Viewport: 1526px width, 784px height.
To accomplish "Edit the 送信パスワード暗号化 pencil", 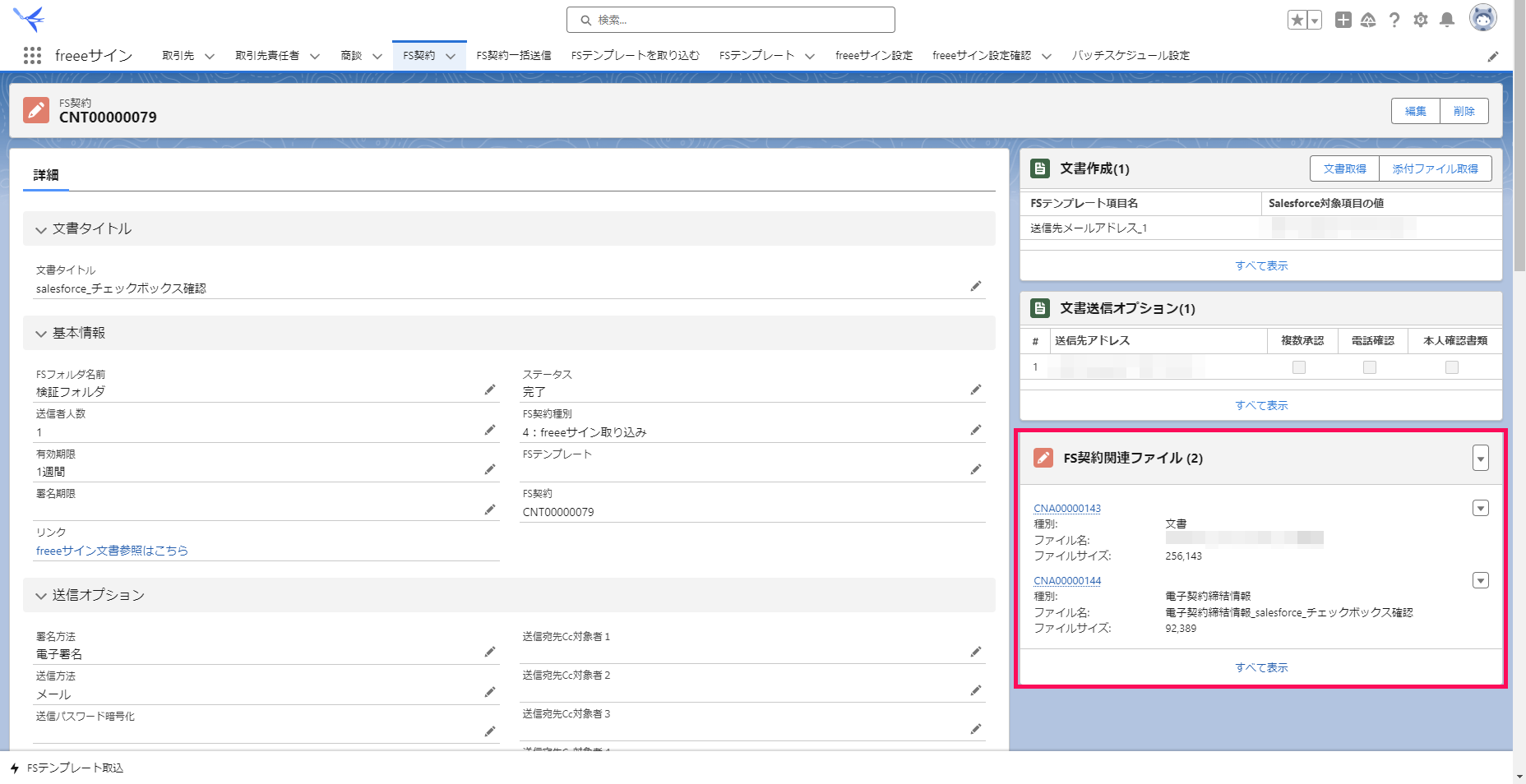I will click(x=490, y=731).
